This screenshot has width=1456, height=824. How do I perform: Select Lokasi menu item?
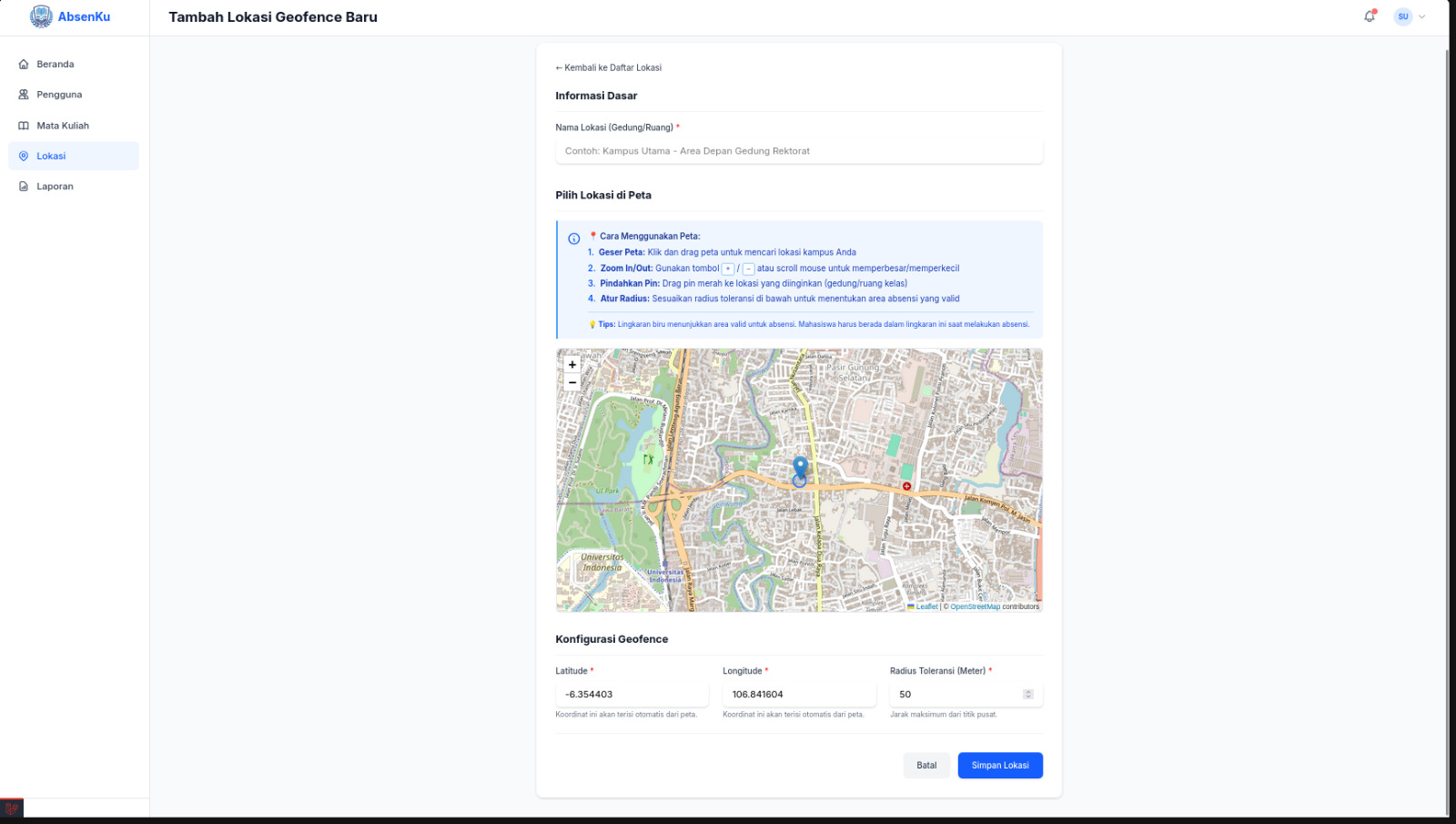tap(74, 156)
